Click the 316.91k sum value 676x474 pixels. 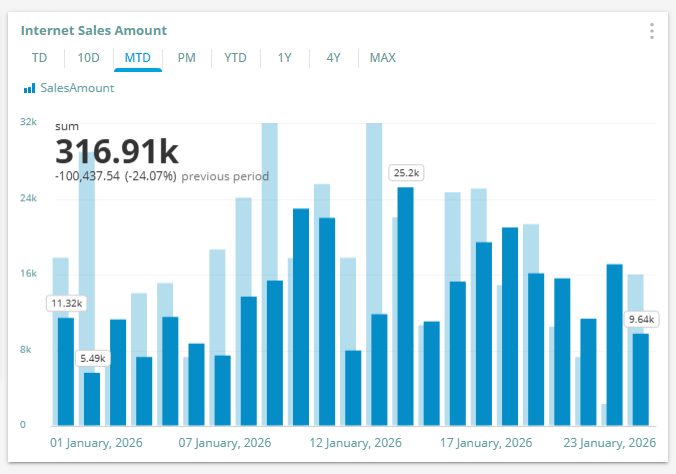pyautogui.click(x=116, y=152)
